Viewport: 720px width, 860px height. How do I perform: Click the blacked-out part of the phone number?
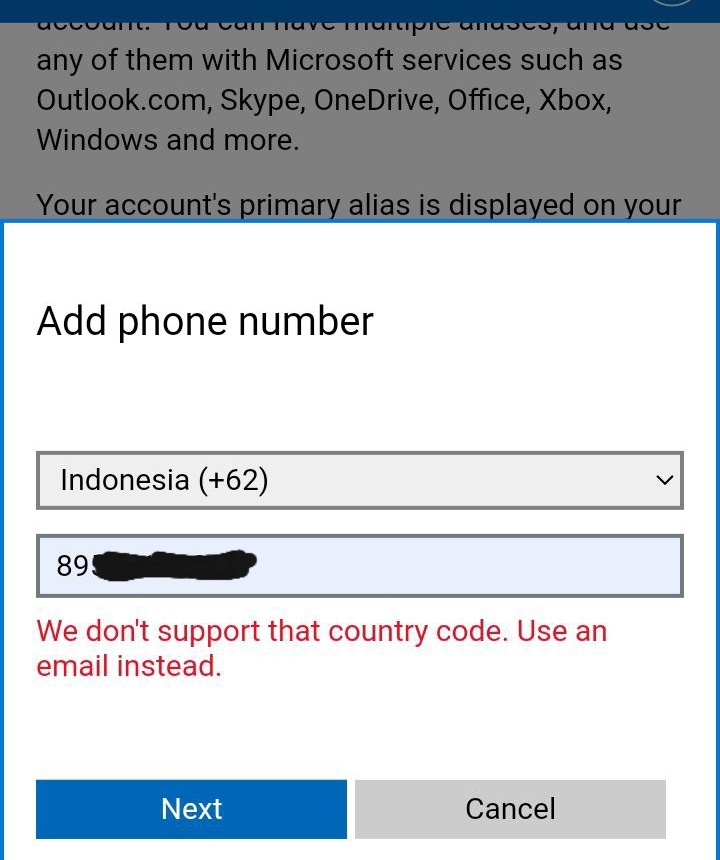(x=174, y=565)
